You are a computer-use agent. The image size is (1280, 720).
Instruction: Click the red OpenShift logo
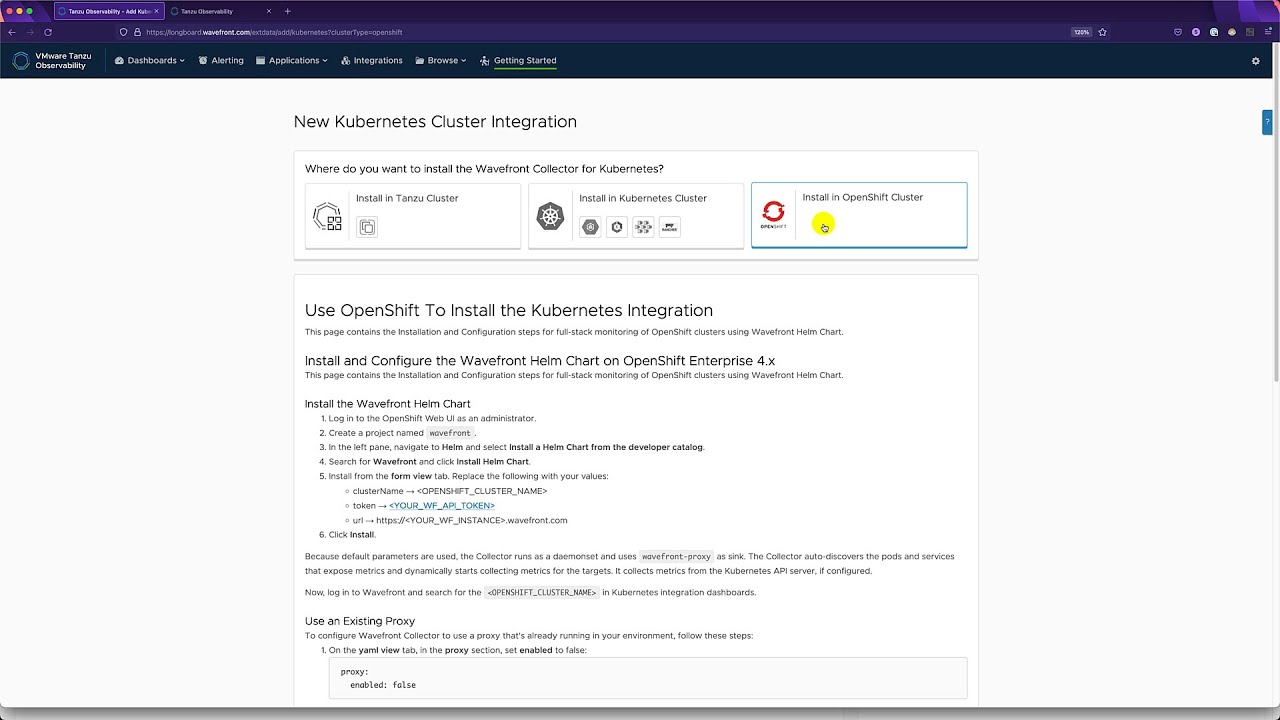coord(773,213)
